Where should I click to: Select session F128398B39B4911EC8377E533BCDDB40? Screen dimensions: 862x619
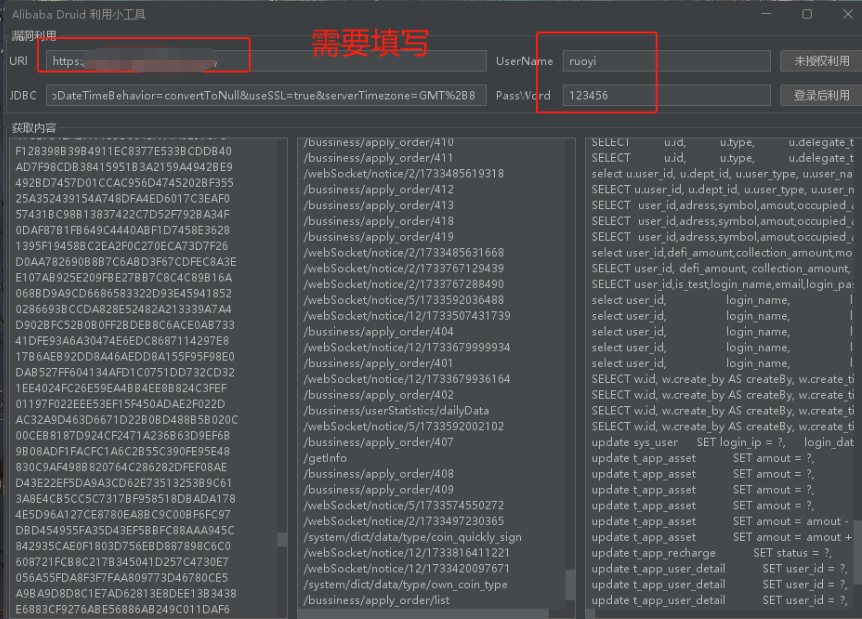click(x=124, y=151)
